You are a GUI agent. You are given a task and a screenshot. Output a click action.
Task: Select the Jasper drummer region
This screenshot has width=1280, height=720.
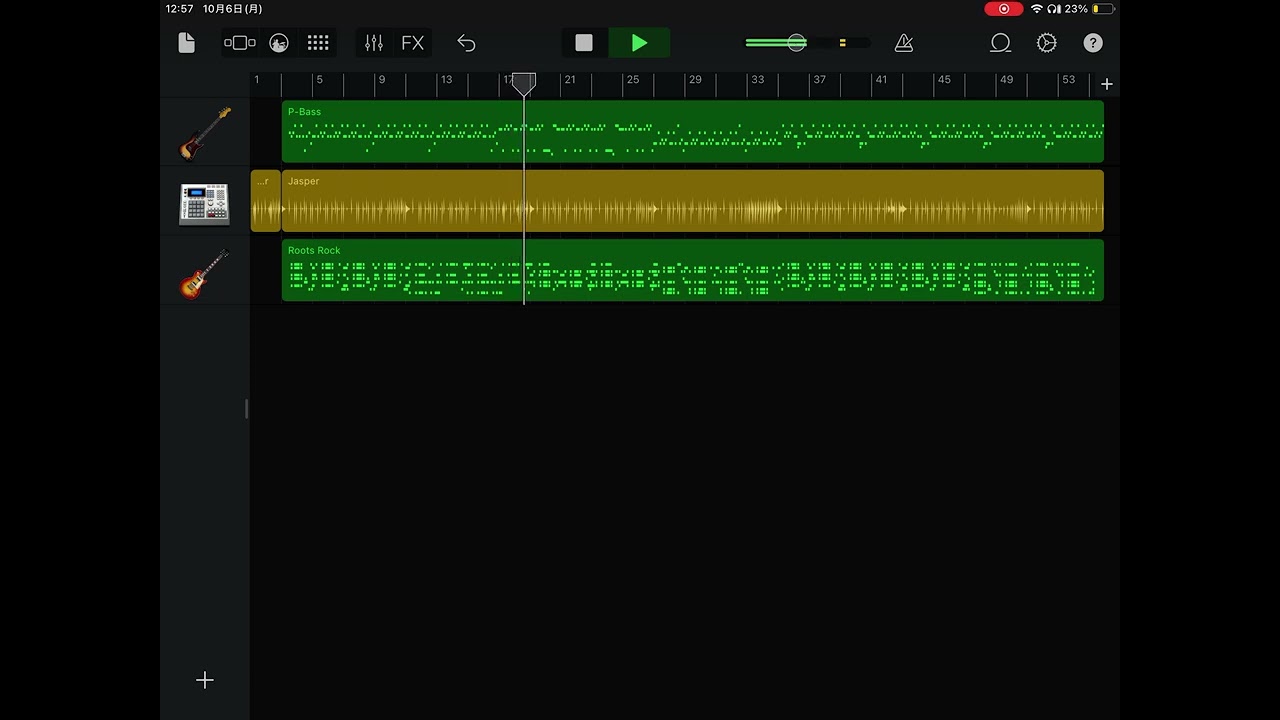[x=693, y=201]
